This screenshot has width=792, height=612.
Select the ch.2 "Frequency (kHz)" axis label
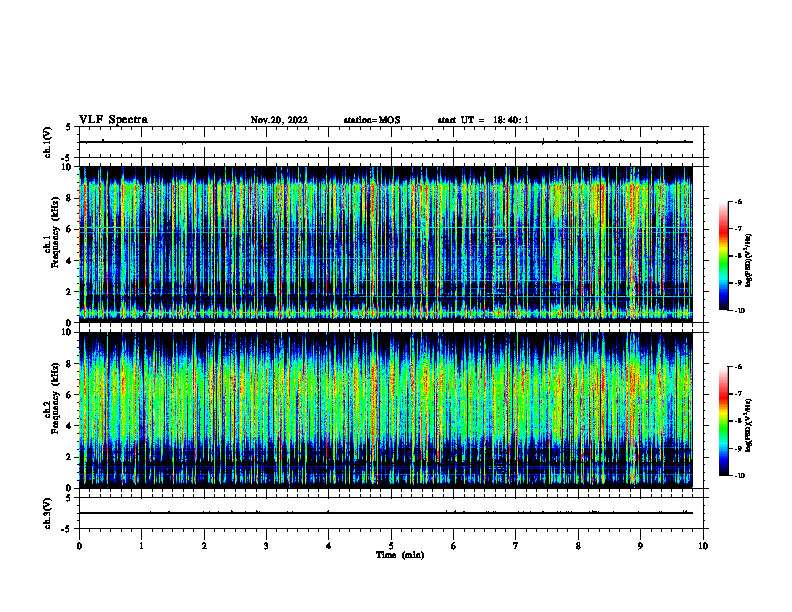(55, 397)
